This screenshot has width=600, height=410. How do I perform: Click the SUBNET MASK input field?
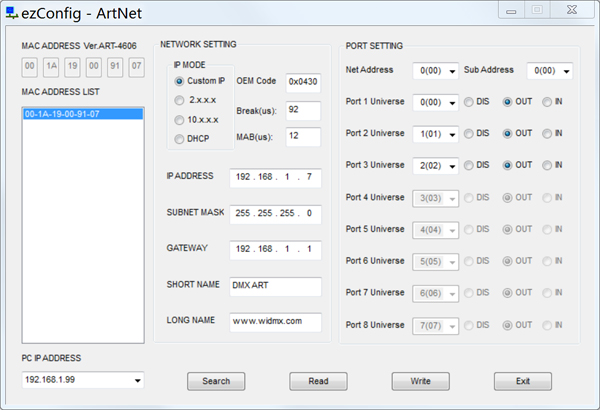pyautogui.click(x=276, y=214)
